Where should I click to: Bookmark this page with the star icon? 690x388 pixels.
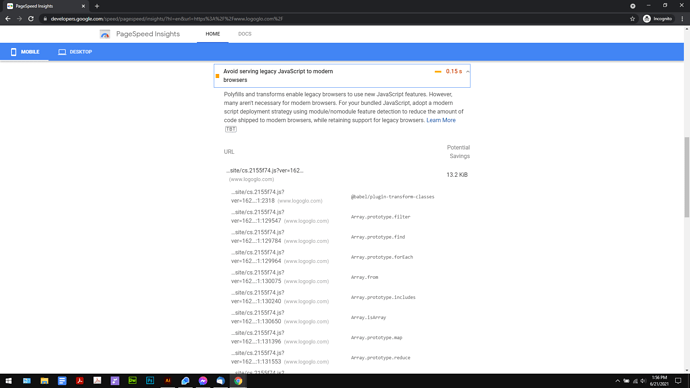[x=632, y=19]
